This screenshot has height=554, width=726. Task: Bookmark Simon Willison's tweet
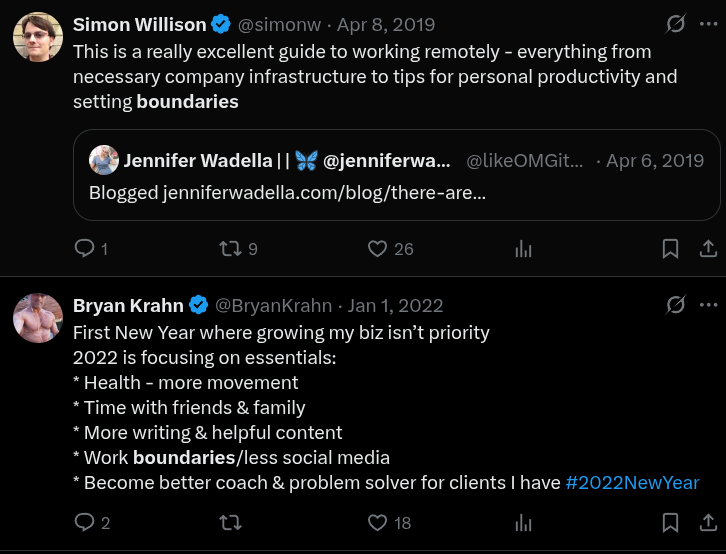670,249
